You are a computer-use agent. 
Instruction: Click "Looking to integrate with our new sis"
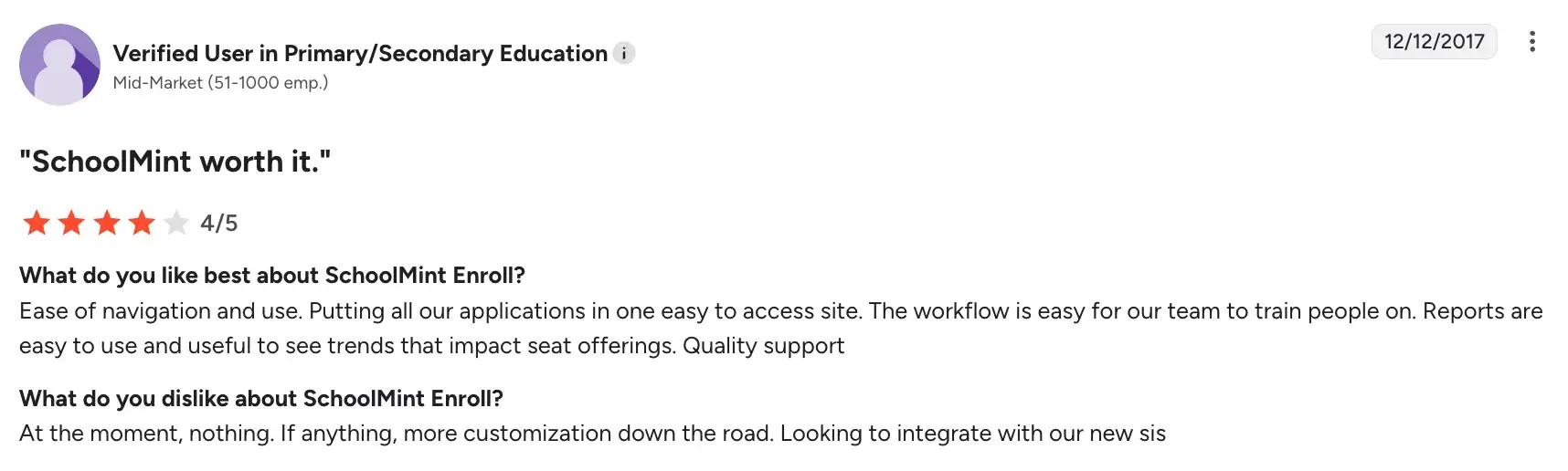(972, 434)
